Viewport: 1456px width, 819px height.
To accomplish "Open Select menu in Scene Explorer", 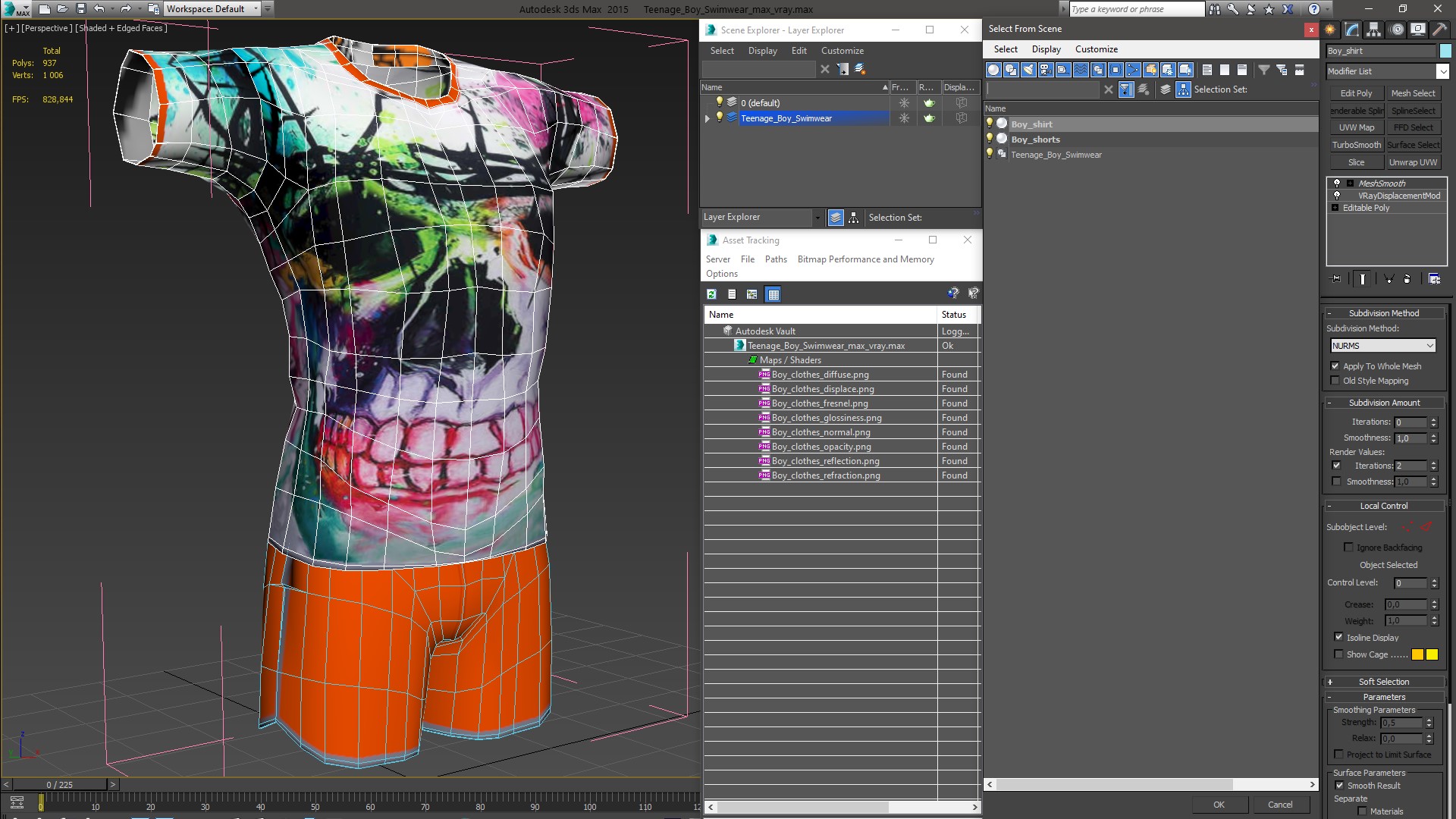I will [722, 51].
